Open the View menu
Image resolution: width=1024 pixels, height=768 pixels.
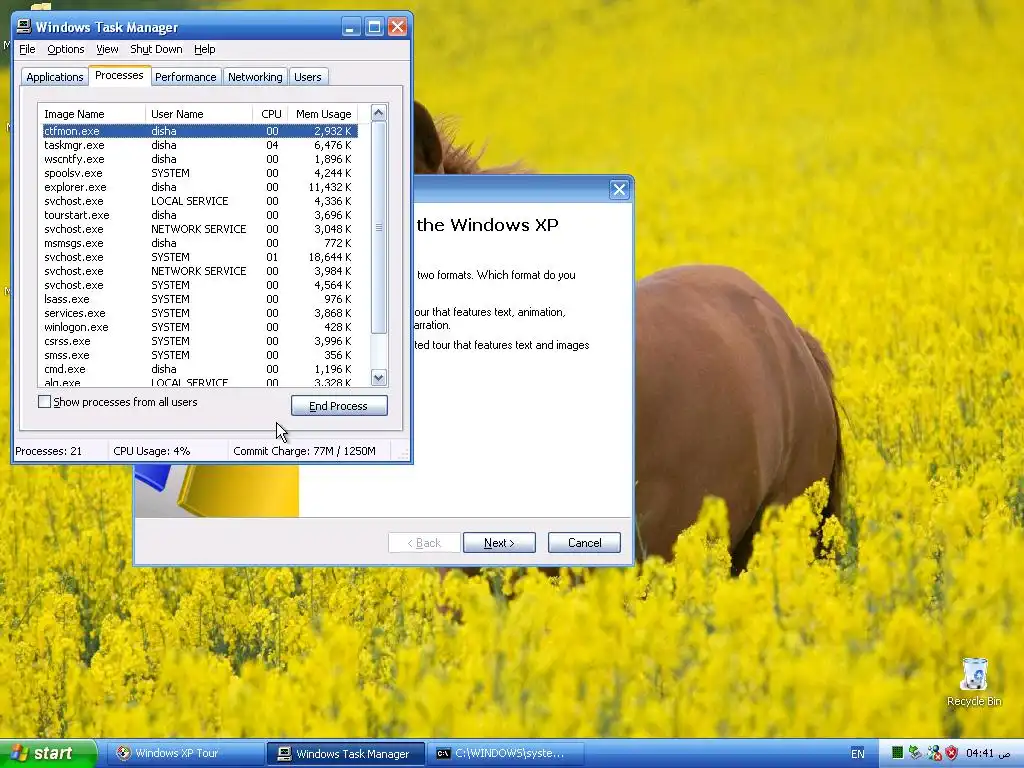107,49
